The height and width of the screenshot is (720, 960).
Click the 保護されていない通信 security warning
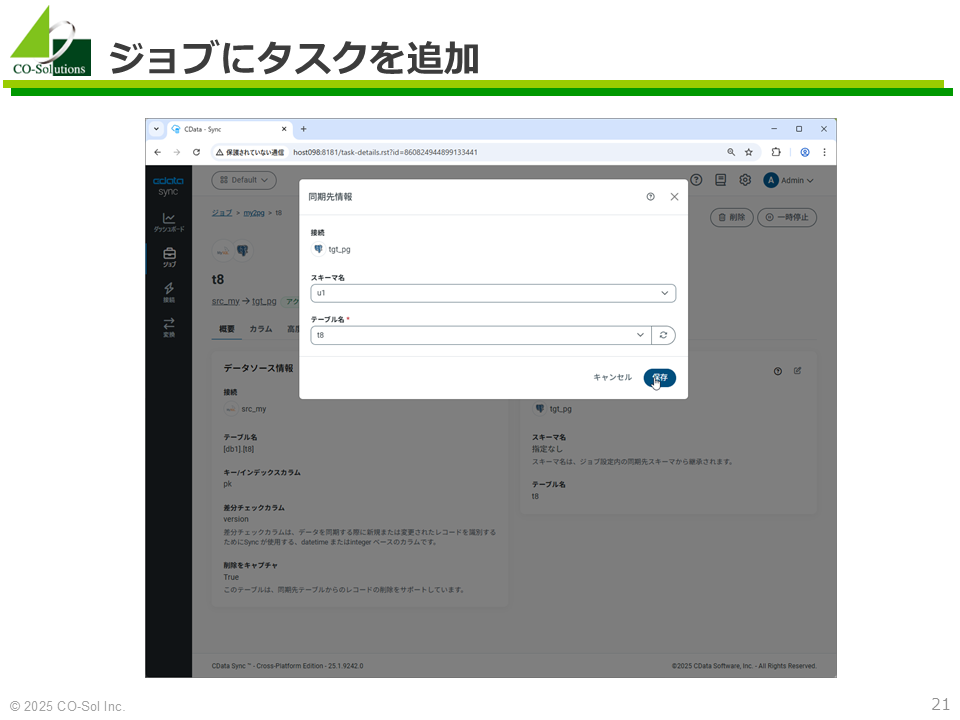(x=250, y=152)
